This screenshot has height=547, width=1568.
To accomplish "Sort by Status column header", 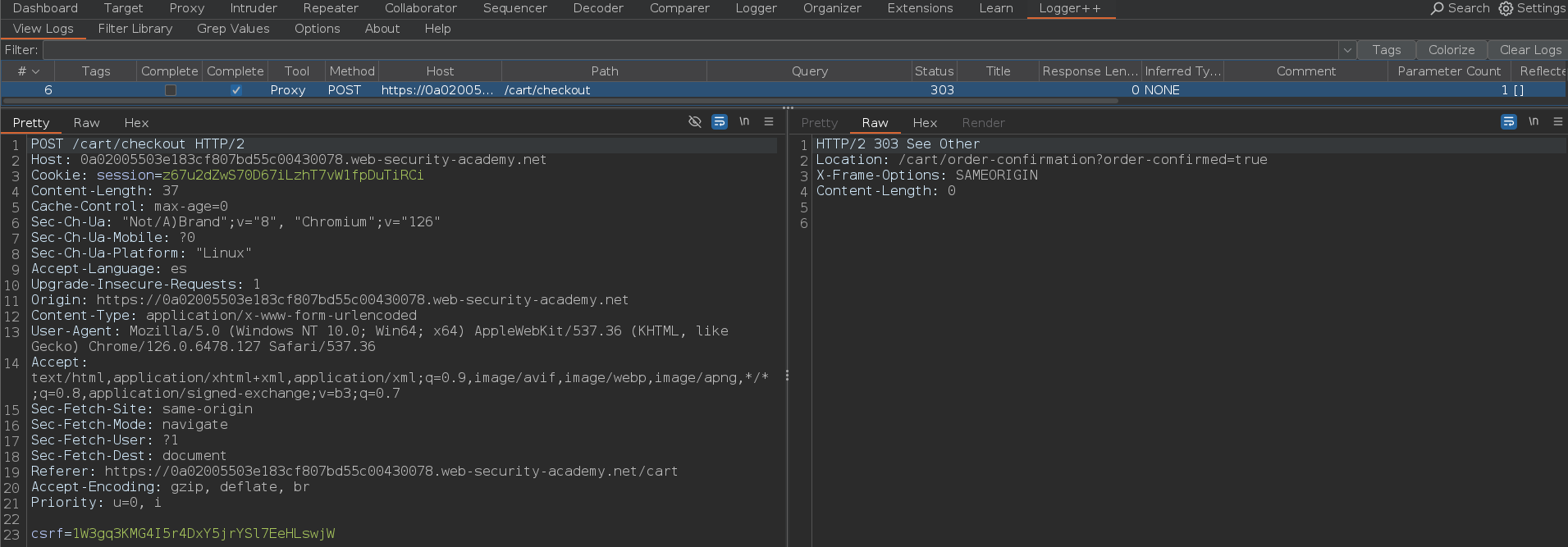I will [935, 71].
